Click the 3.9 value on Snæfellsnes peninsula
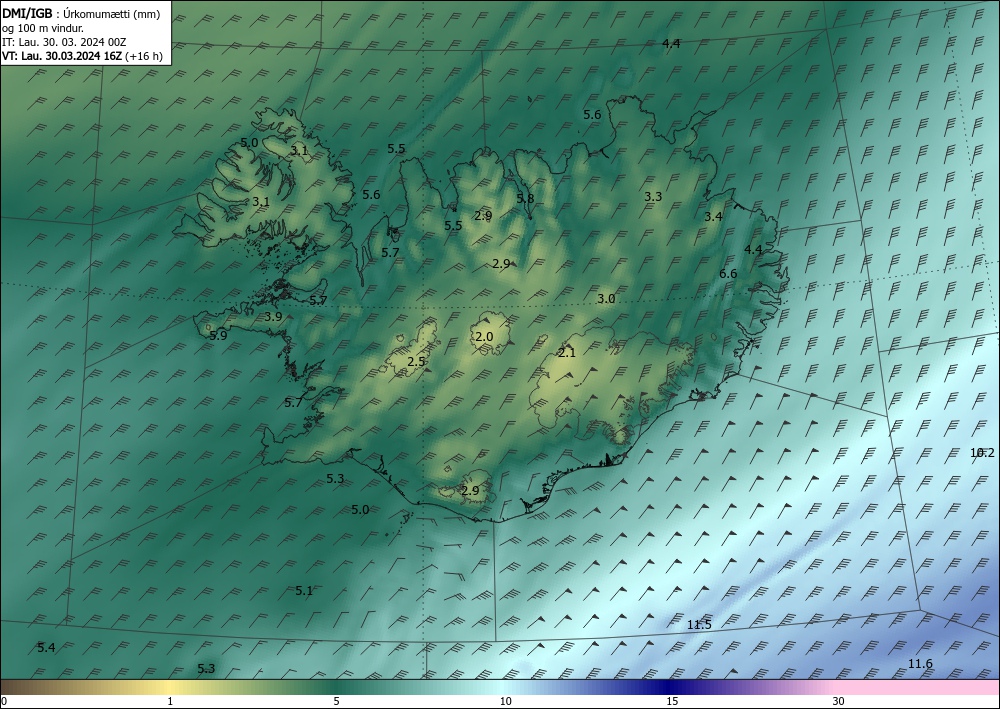The width and height of the screenshot is (1000, 709). click(273, 316)
